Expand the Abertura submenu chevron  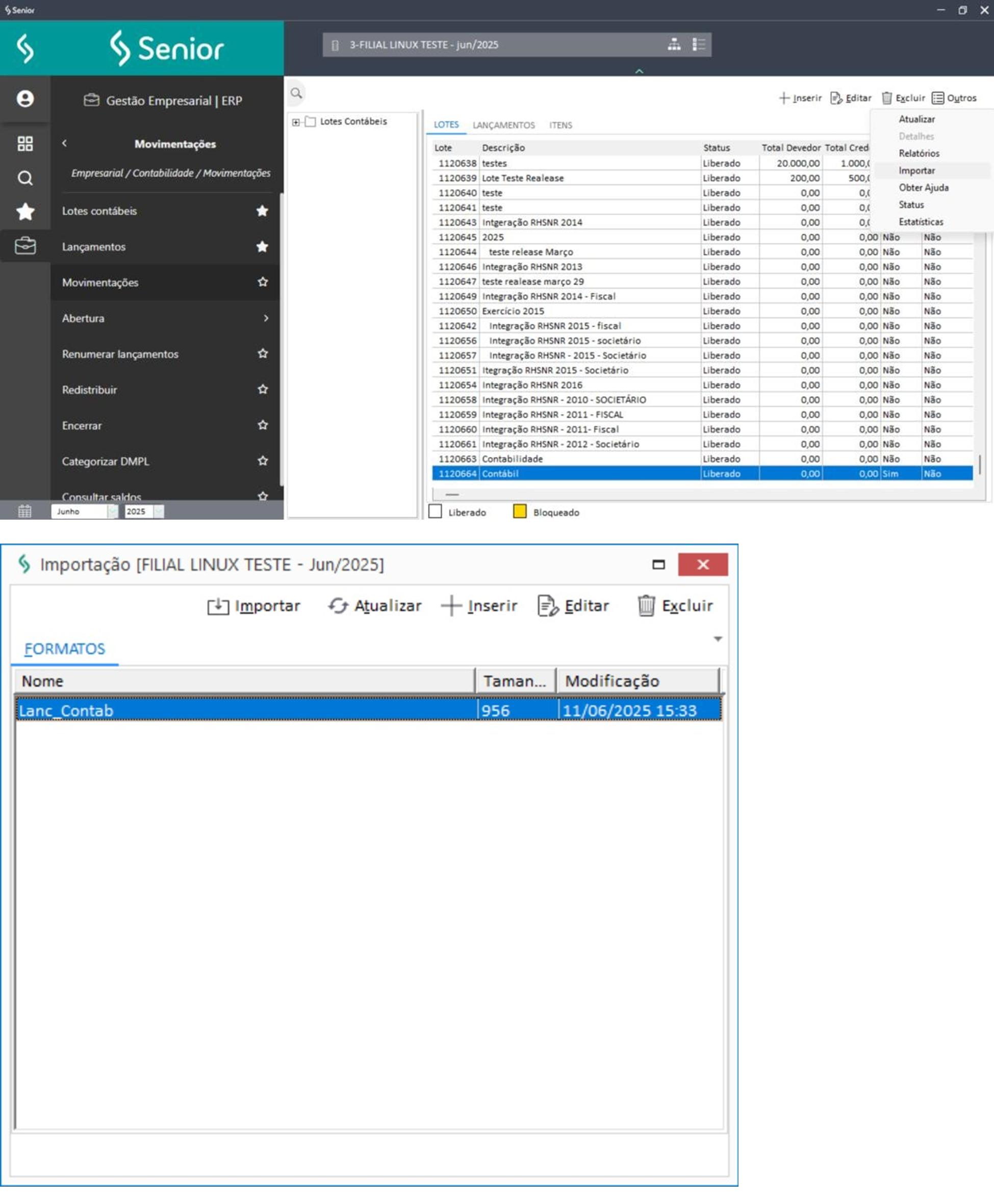click(266, 318)
